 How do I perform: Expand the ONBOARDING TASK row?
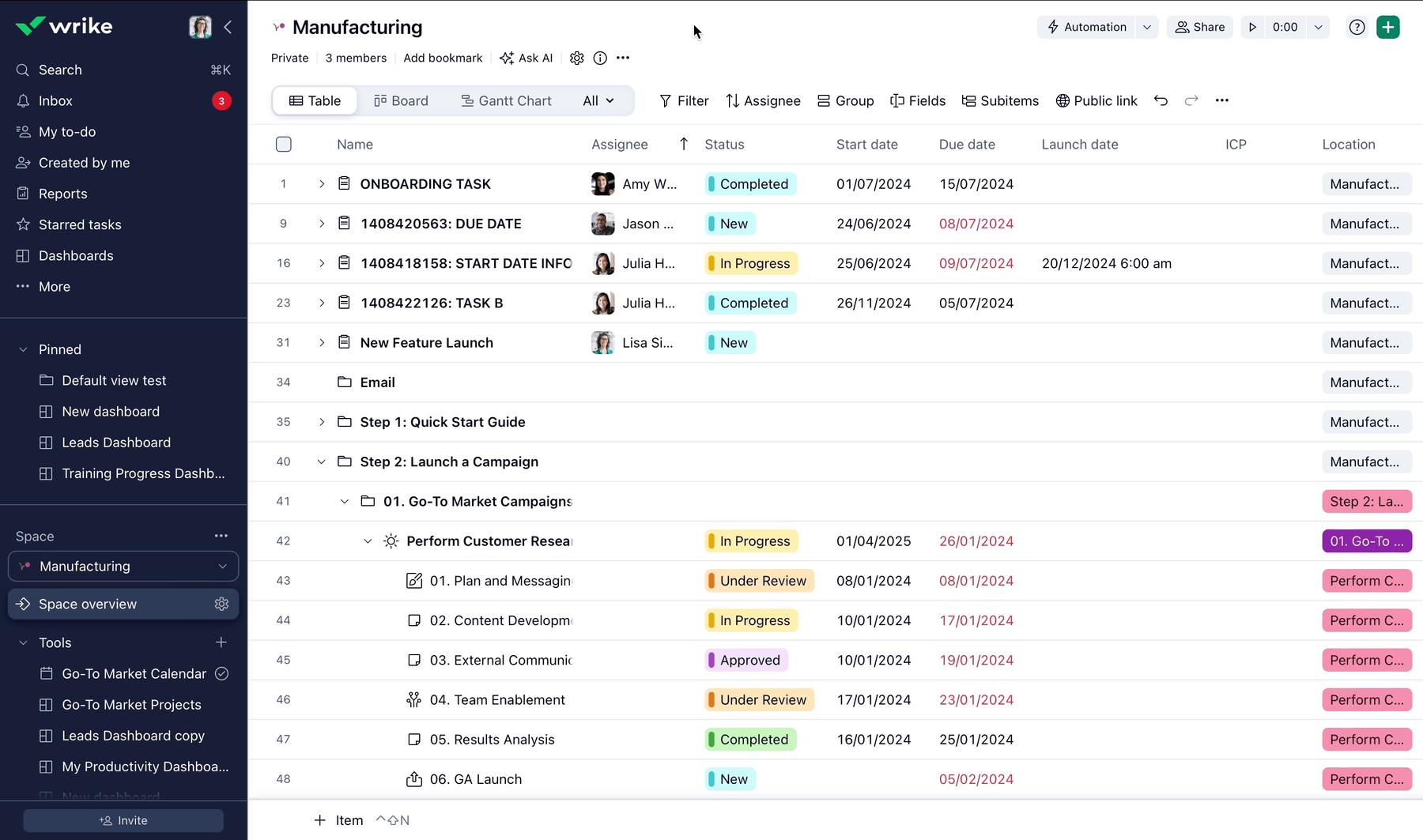[x=322, y=184]
